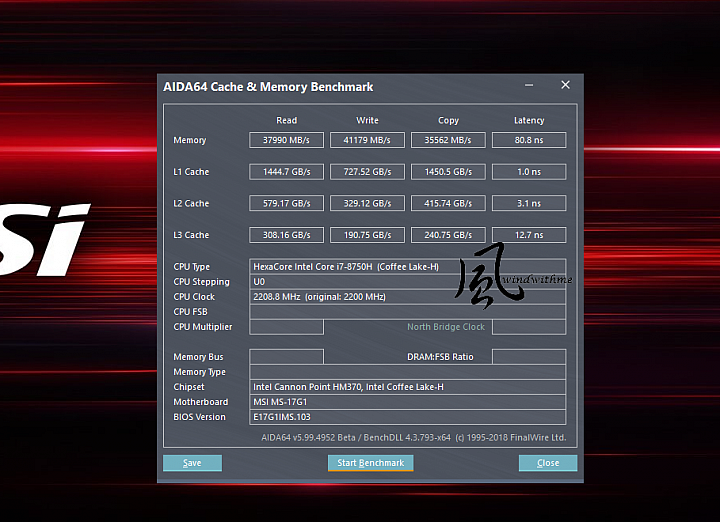The width and height of the screenshot is (720, 522).
Task: Click the CPU Clock label
Action: pyautogui.click(x=194, y=297)
